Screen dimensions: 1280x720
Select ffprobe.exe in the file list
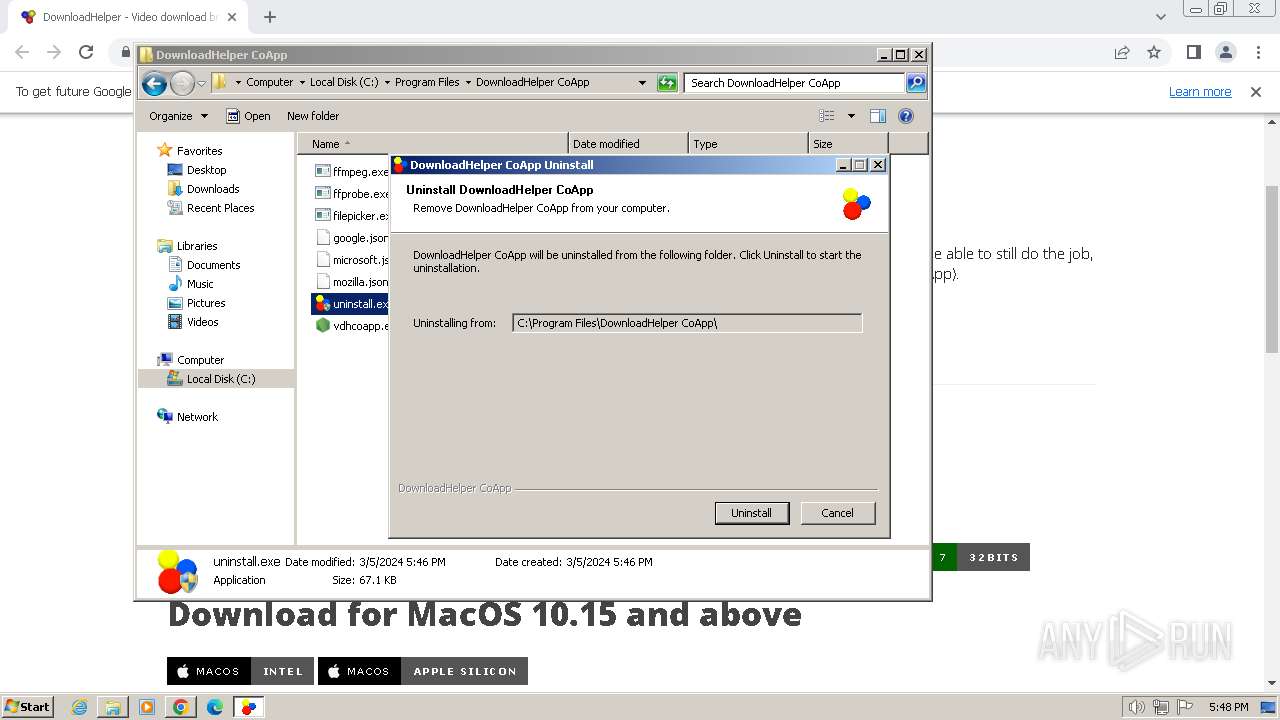pyautogui.click(x=351, y=194)
